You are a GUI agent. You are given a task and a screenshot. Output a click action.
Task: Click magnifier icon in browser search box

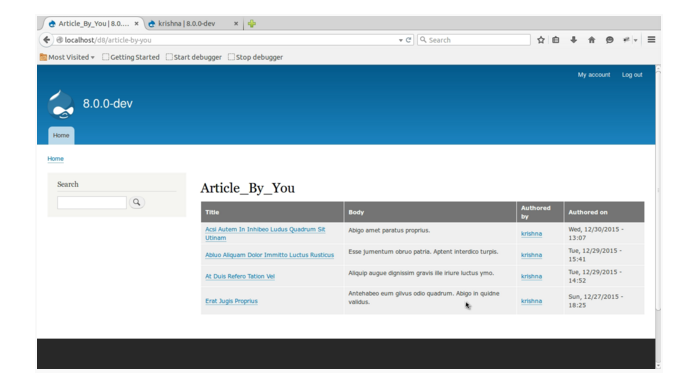coord(423,40)
